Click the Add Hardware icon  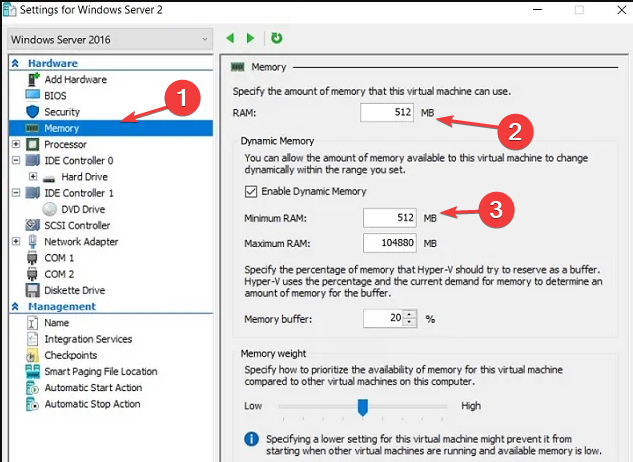pos(33,80)
